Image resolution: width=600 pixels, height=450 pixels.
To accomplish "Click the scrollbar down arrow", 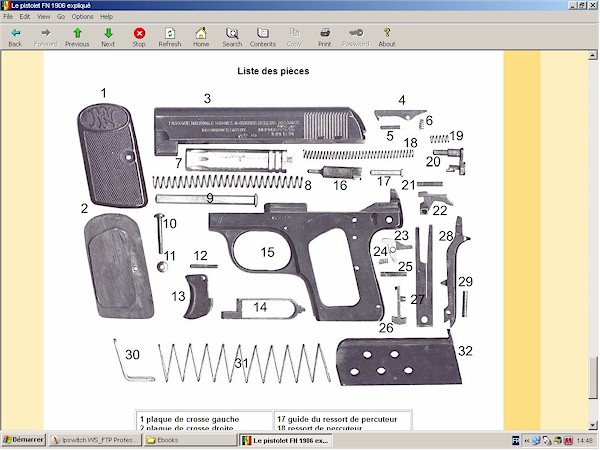I will click(593, 425).
